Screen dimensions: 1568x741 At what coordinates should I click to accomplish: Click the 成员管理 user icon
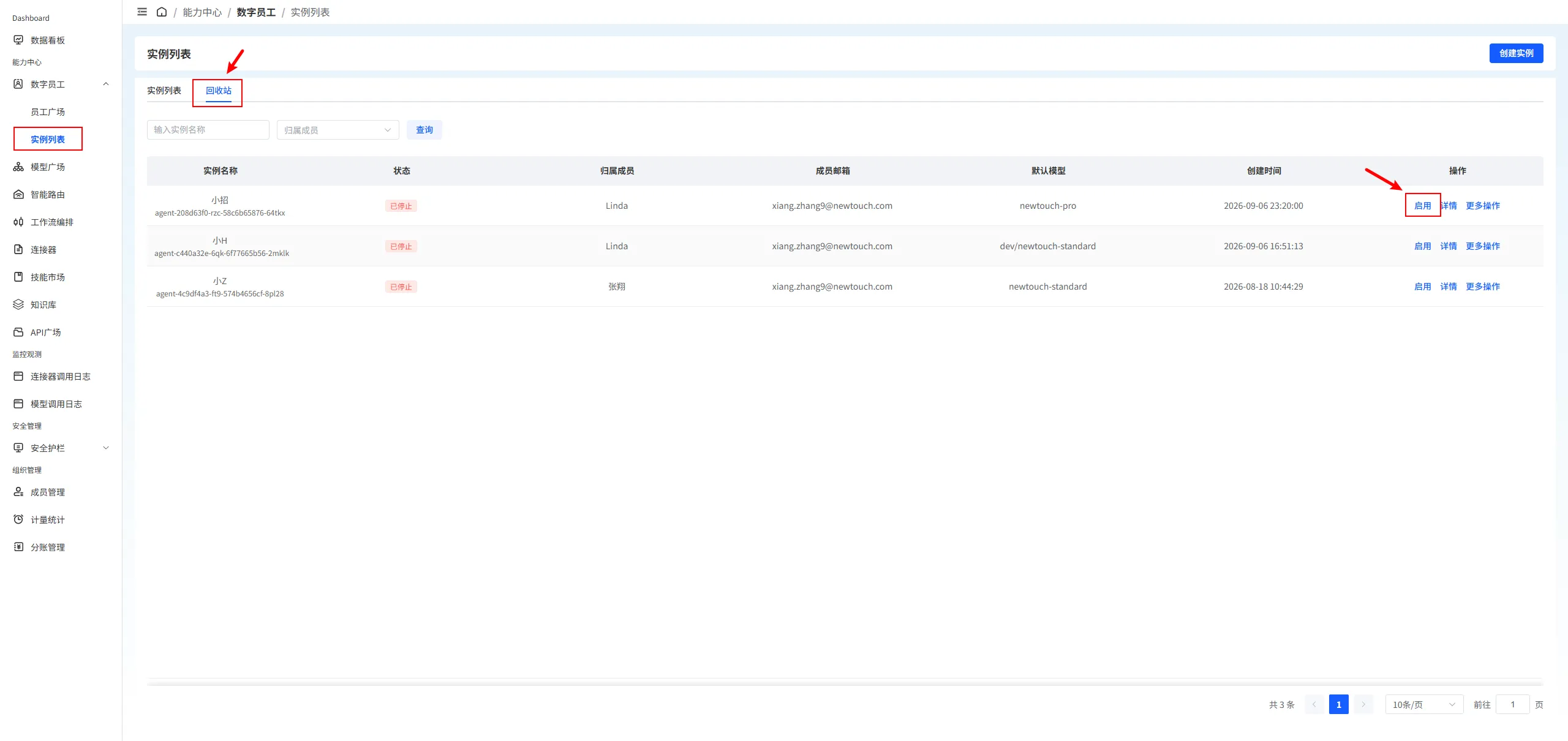18,492
